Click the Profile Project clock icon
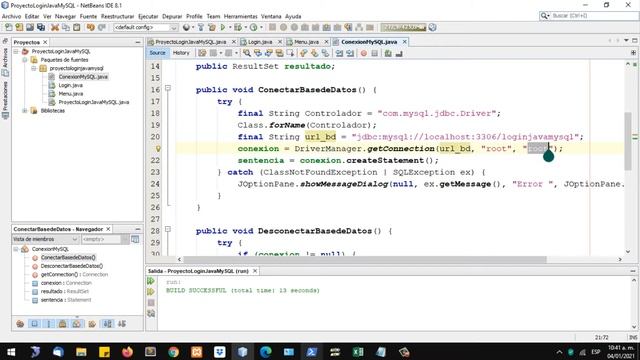This screenshot has width=640, height=360. click(253, 27)
